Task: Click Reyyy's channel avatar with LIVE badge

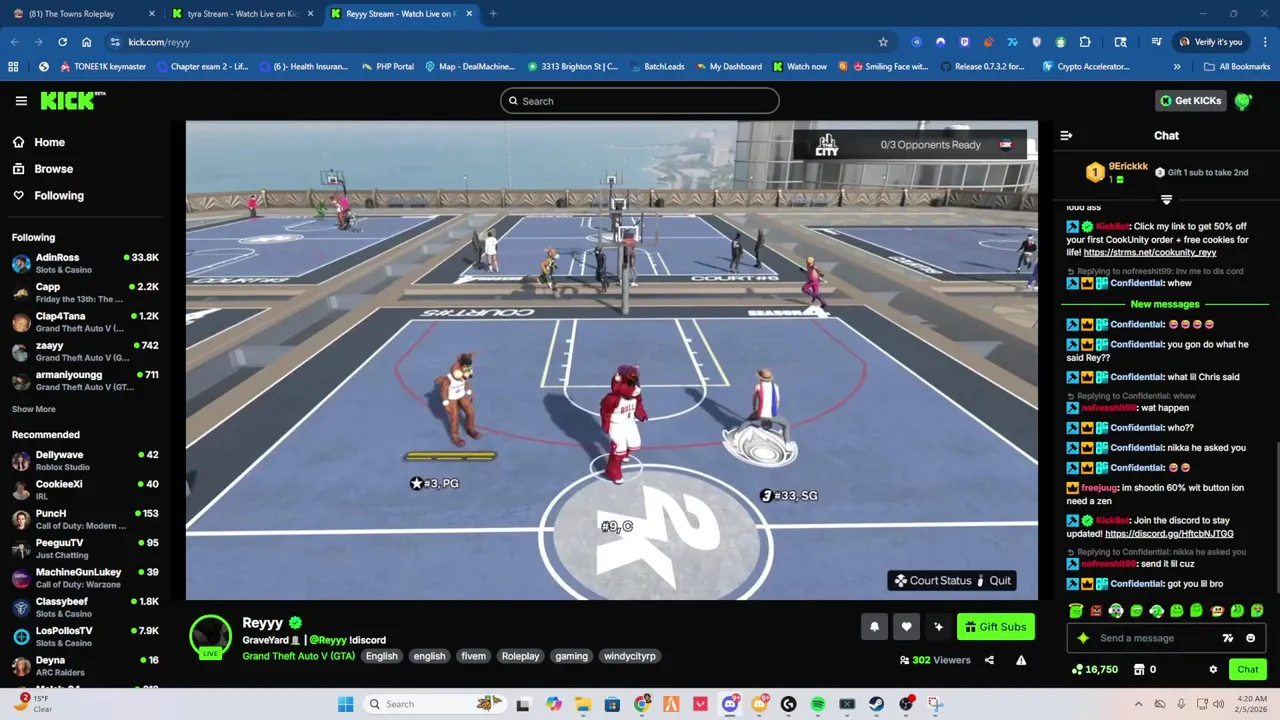Action: 210,637
